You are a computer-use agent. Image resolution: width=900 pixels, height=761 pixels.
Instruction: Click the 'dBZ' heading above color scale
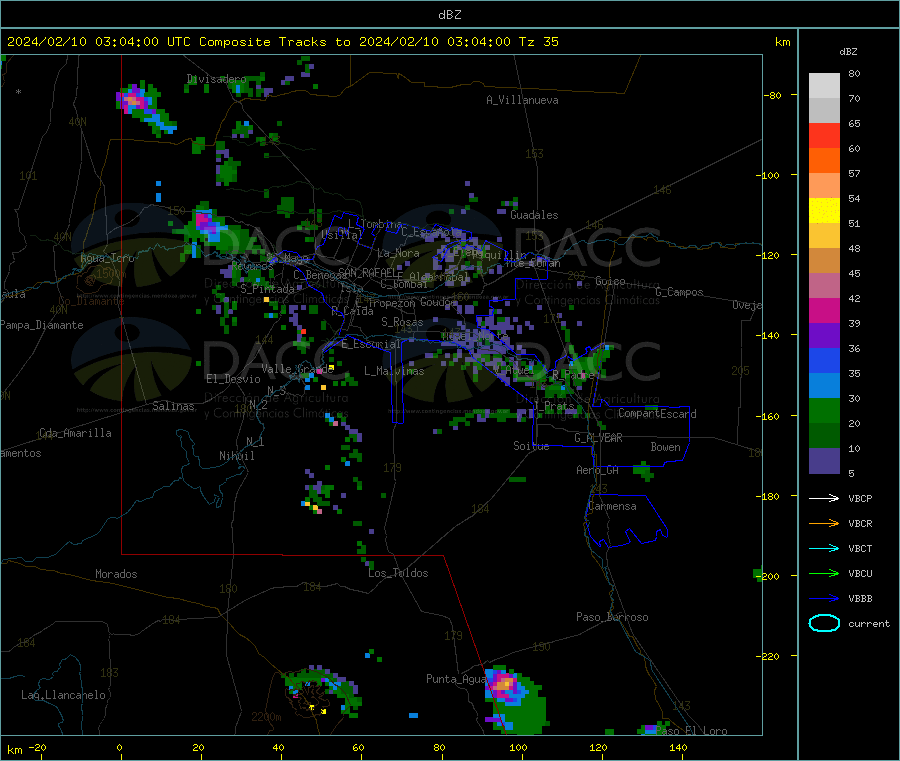[848, 52]
